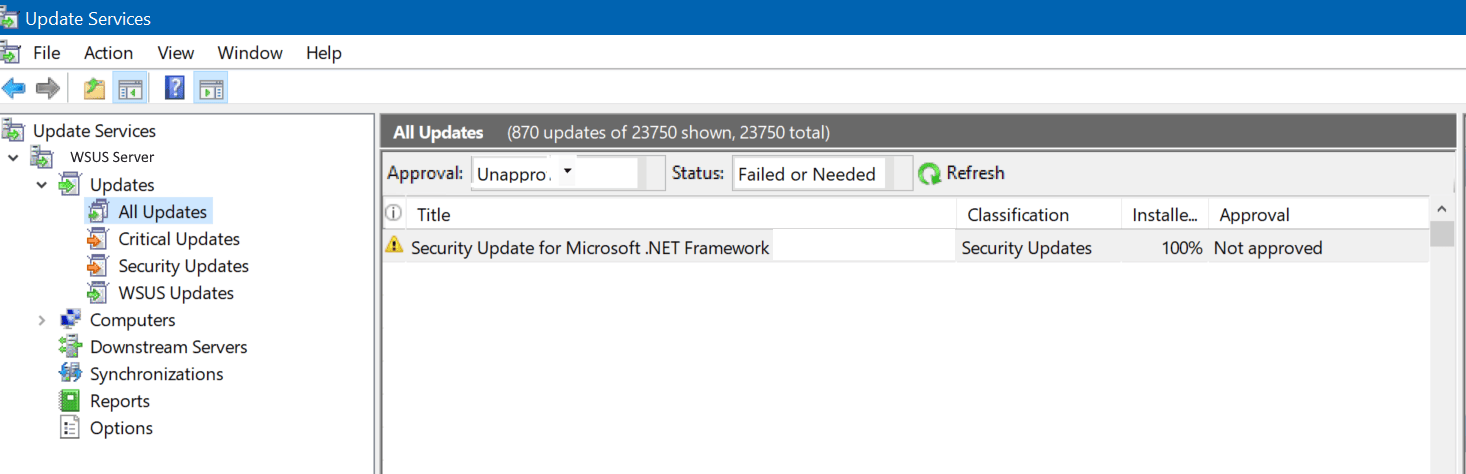Click the scrollbar up arrow in updates list

pos(1441,208)
